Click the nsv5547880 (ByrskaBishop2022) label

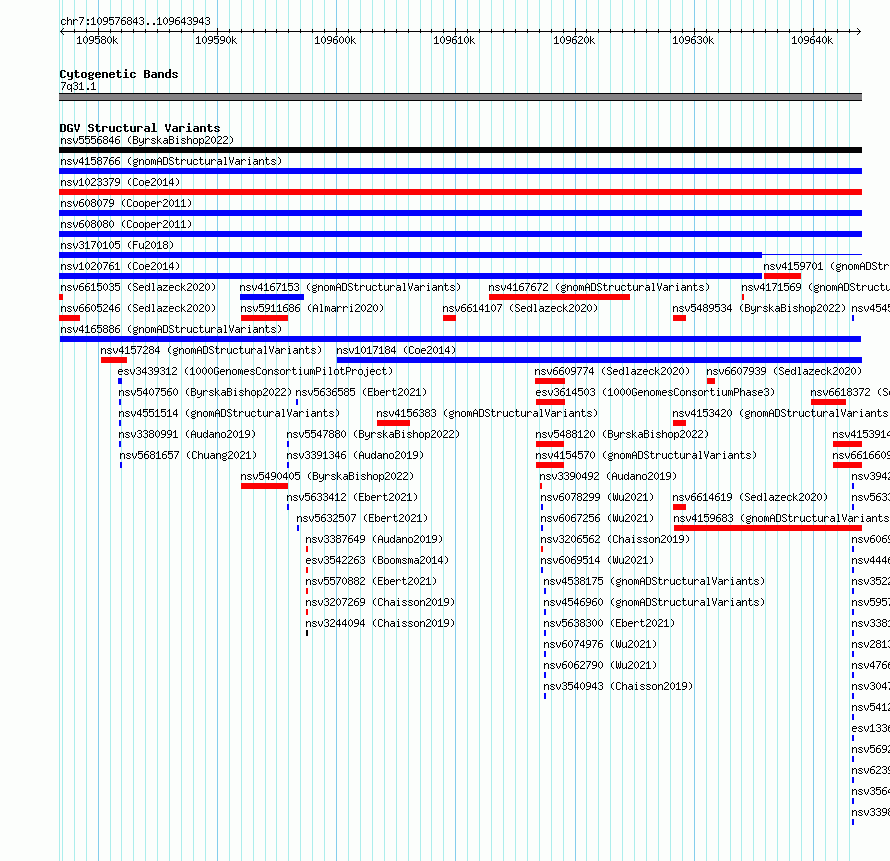coord(373,434)
